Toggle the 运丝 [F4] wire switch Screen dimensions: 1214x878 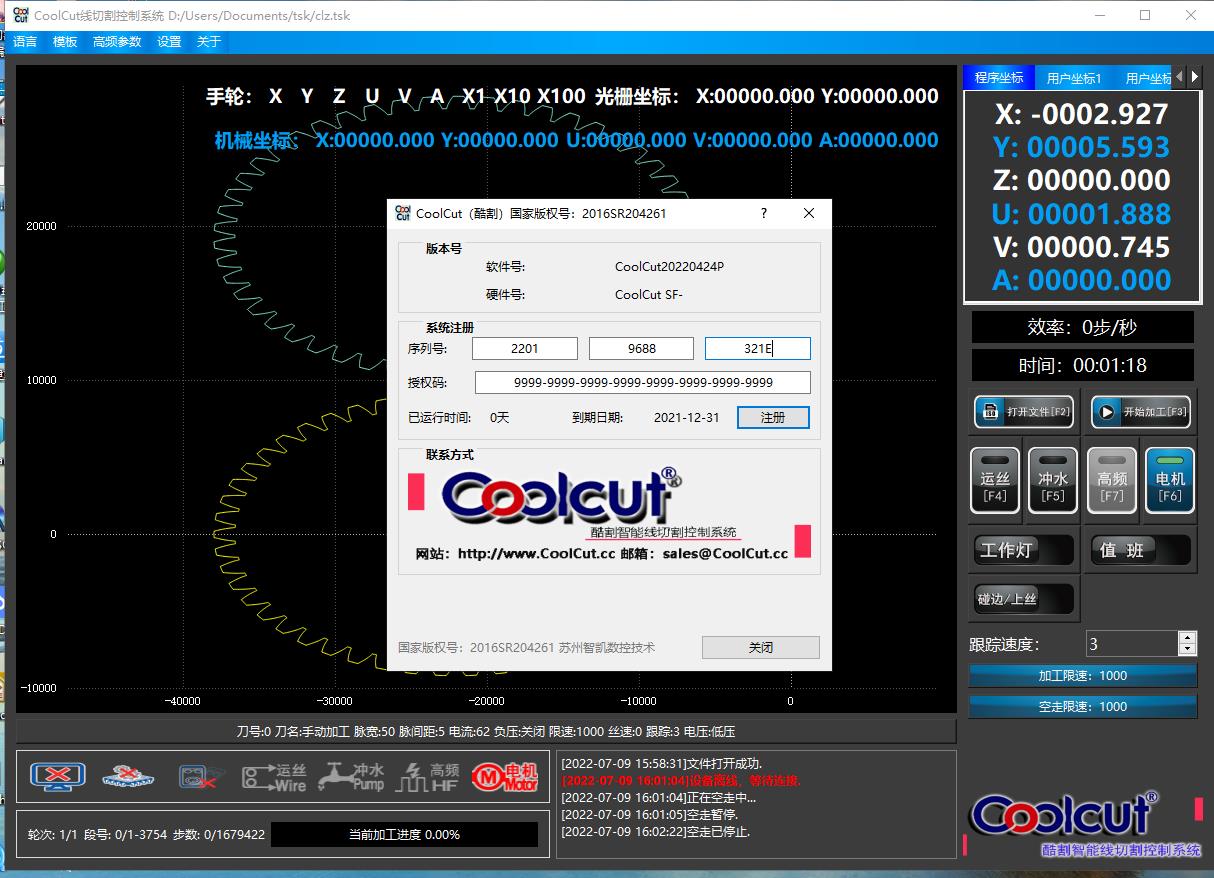tap(995, 482)
